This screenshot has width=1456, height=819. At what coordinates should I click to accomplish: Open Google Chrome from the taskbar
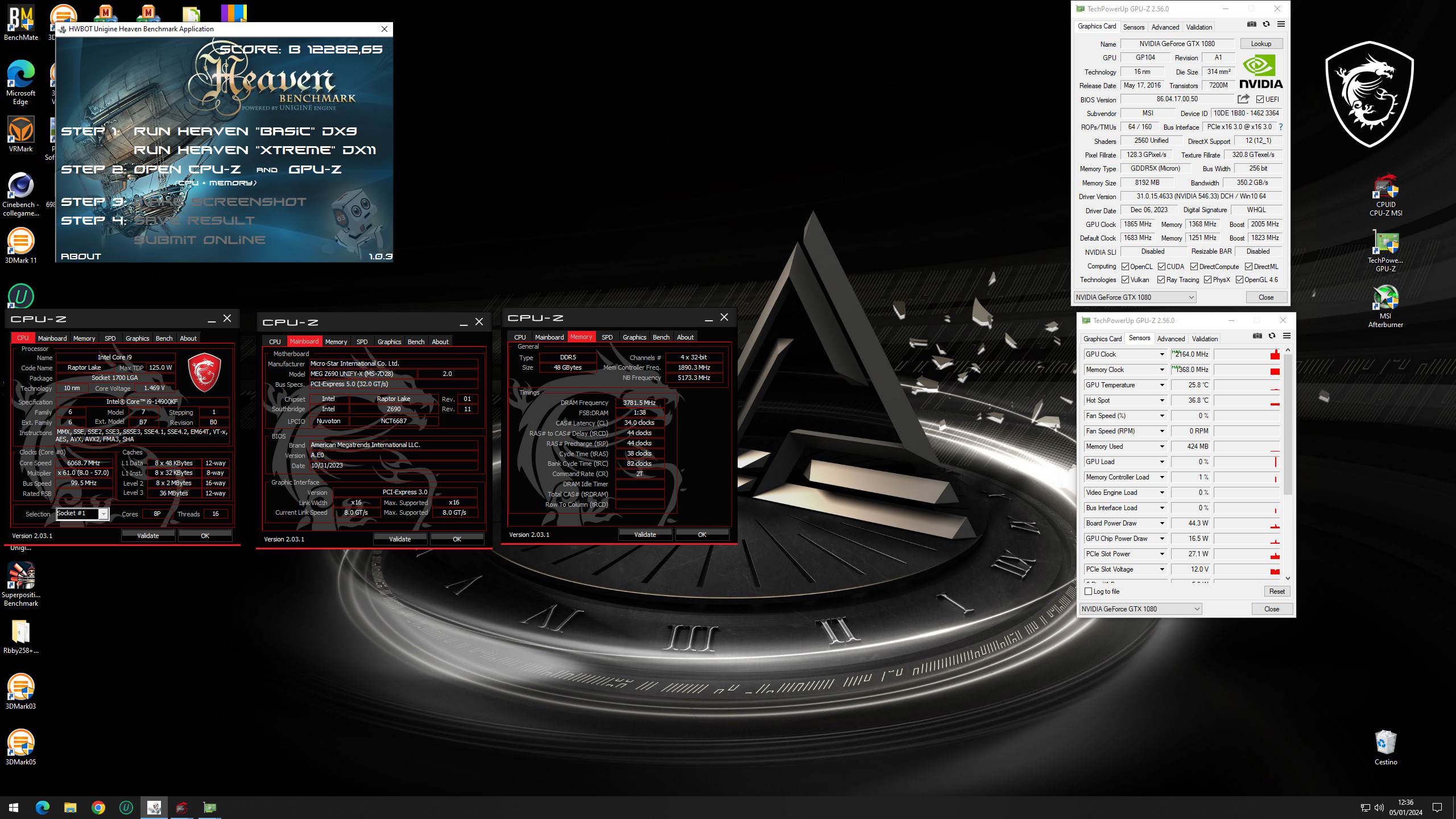pos(98,808)
